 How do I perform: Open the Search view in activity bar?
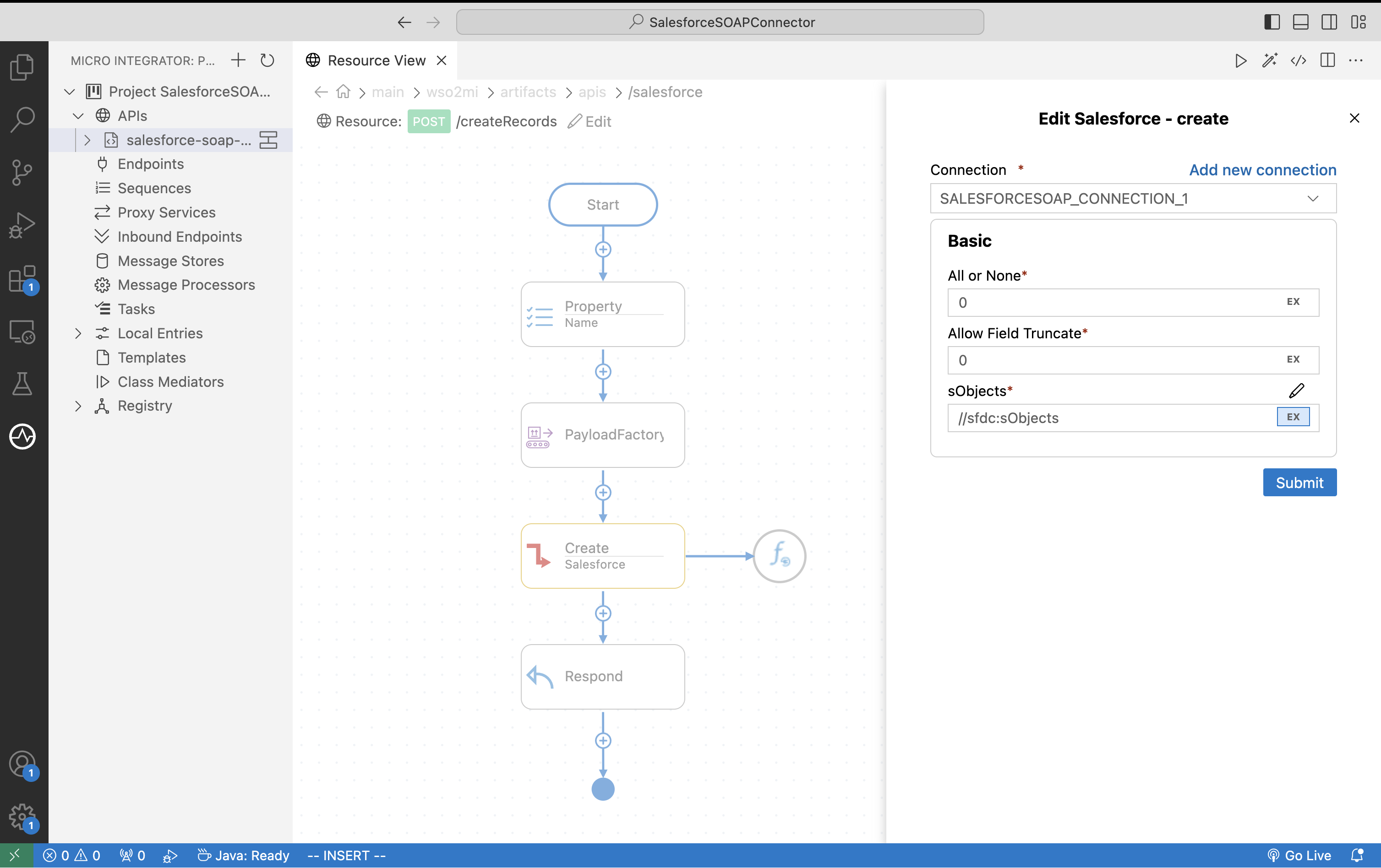(x=22, y=119)
